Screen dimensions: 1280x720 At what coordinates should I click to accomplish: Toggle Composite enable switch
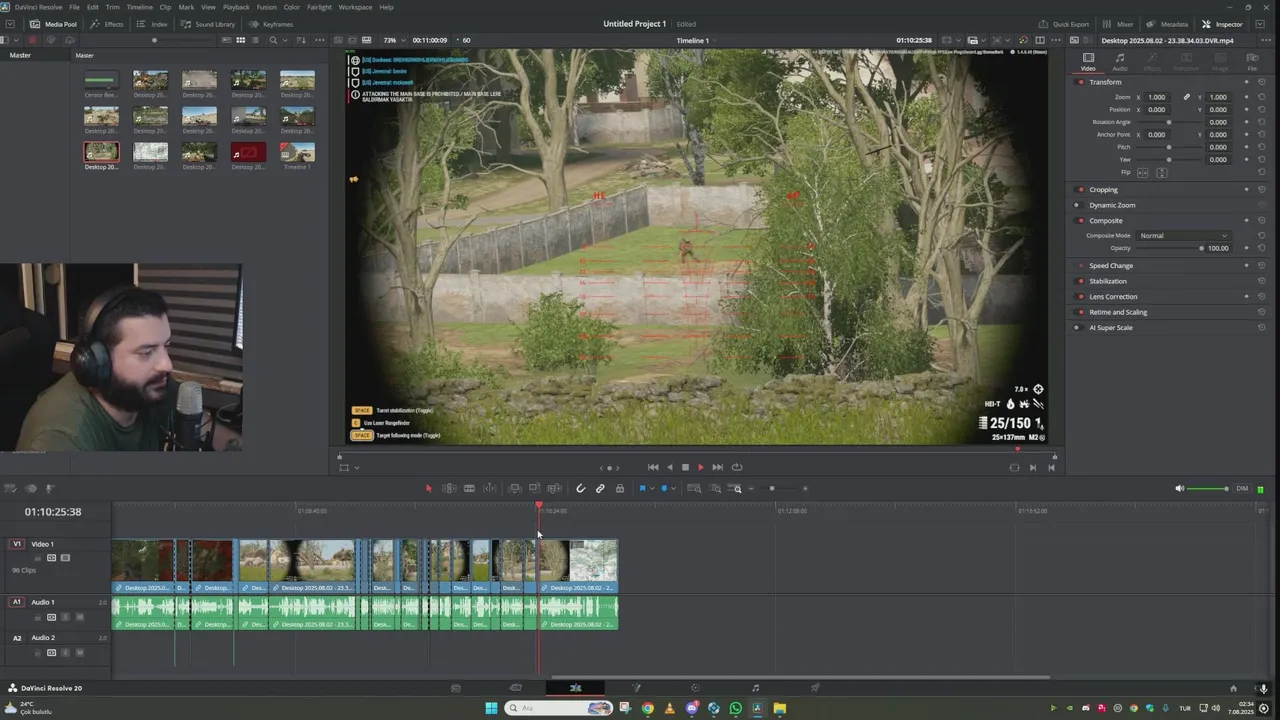point(1080,220)
